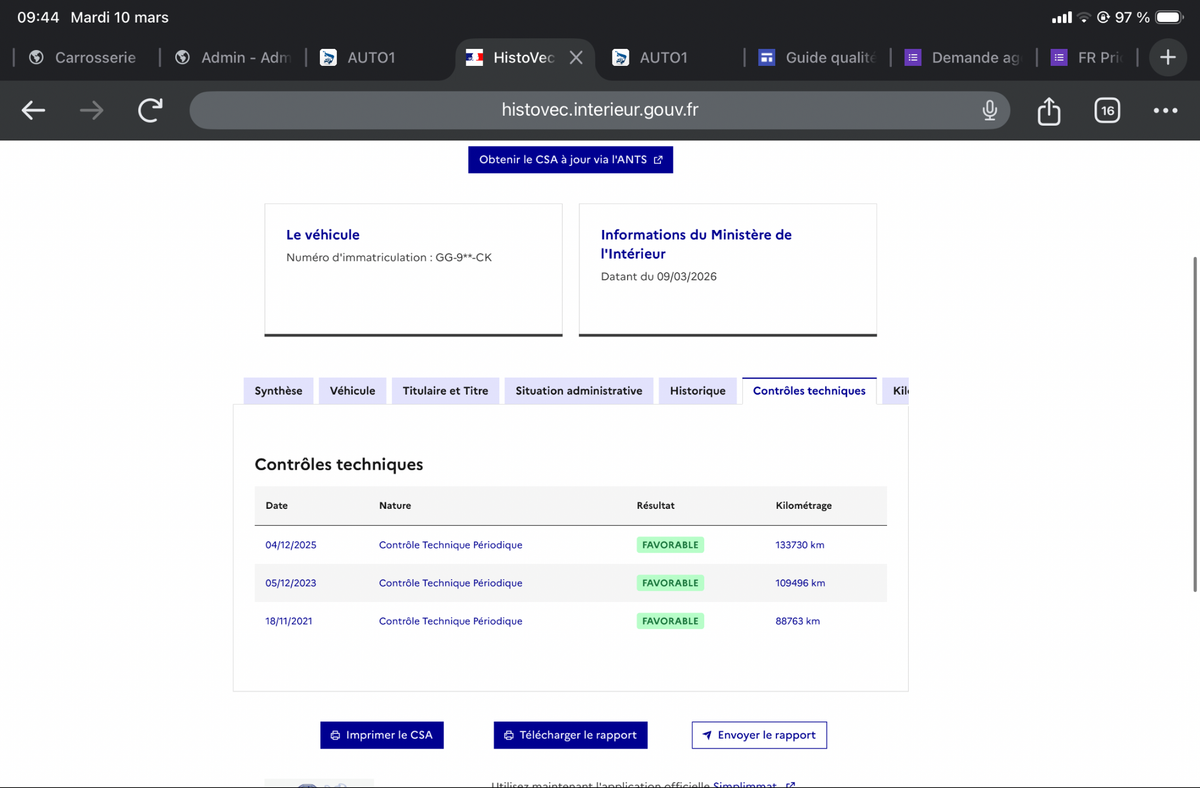Click the FAVORABLE badge in the 05/12/2023 row

pyautogui.click(x=670, y=583)
